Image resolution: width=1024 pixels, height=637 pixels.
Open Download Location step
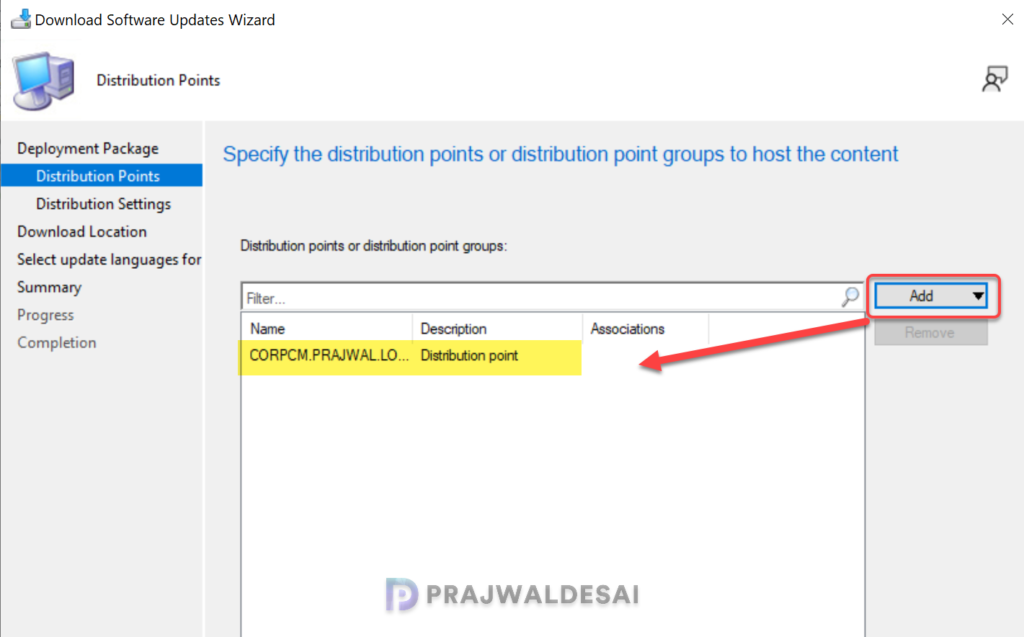point(82,231)
